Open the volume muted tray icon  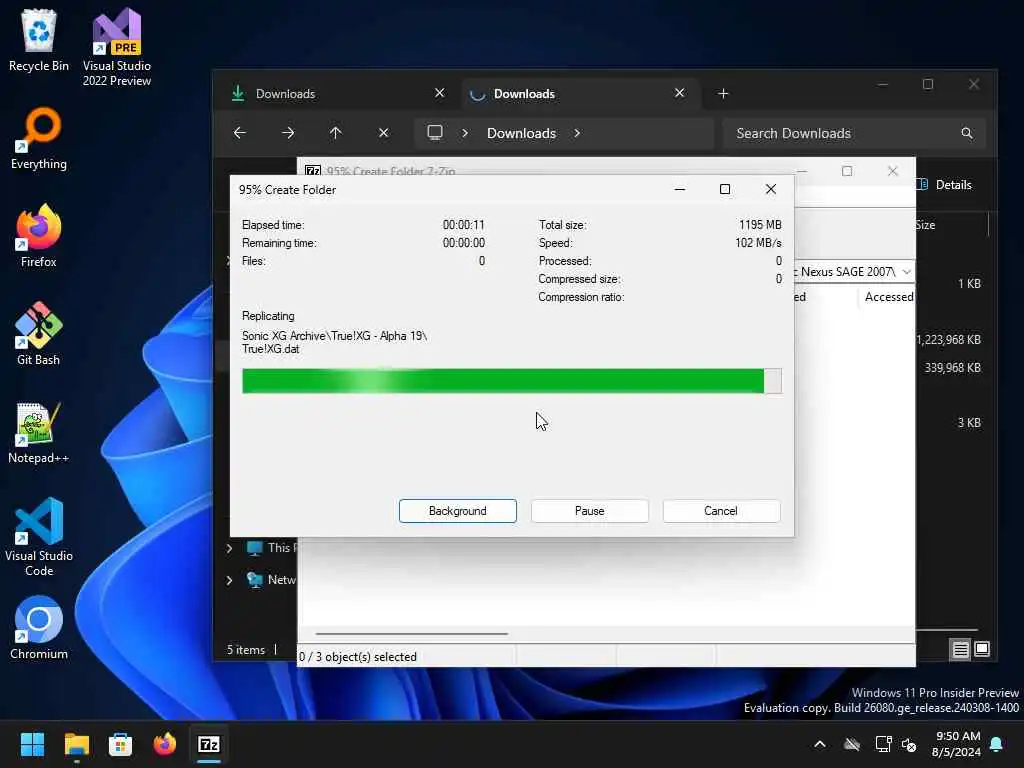[909, 744]
